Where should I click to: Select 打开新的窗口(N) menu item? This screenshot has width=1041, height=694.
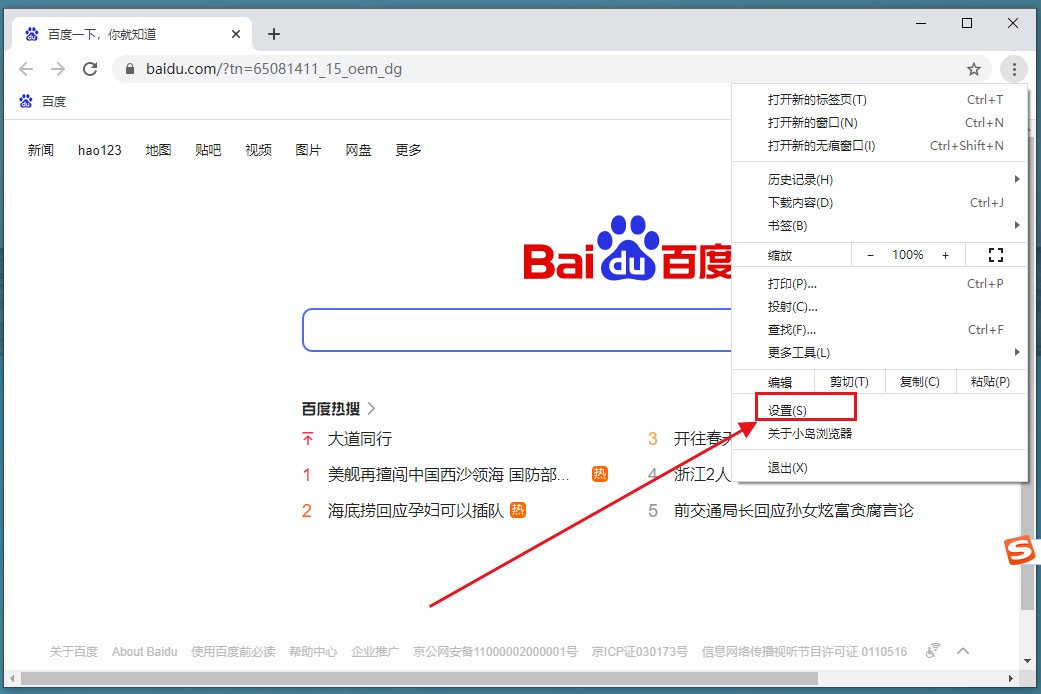pyautogui.click(x=880, y=123)
